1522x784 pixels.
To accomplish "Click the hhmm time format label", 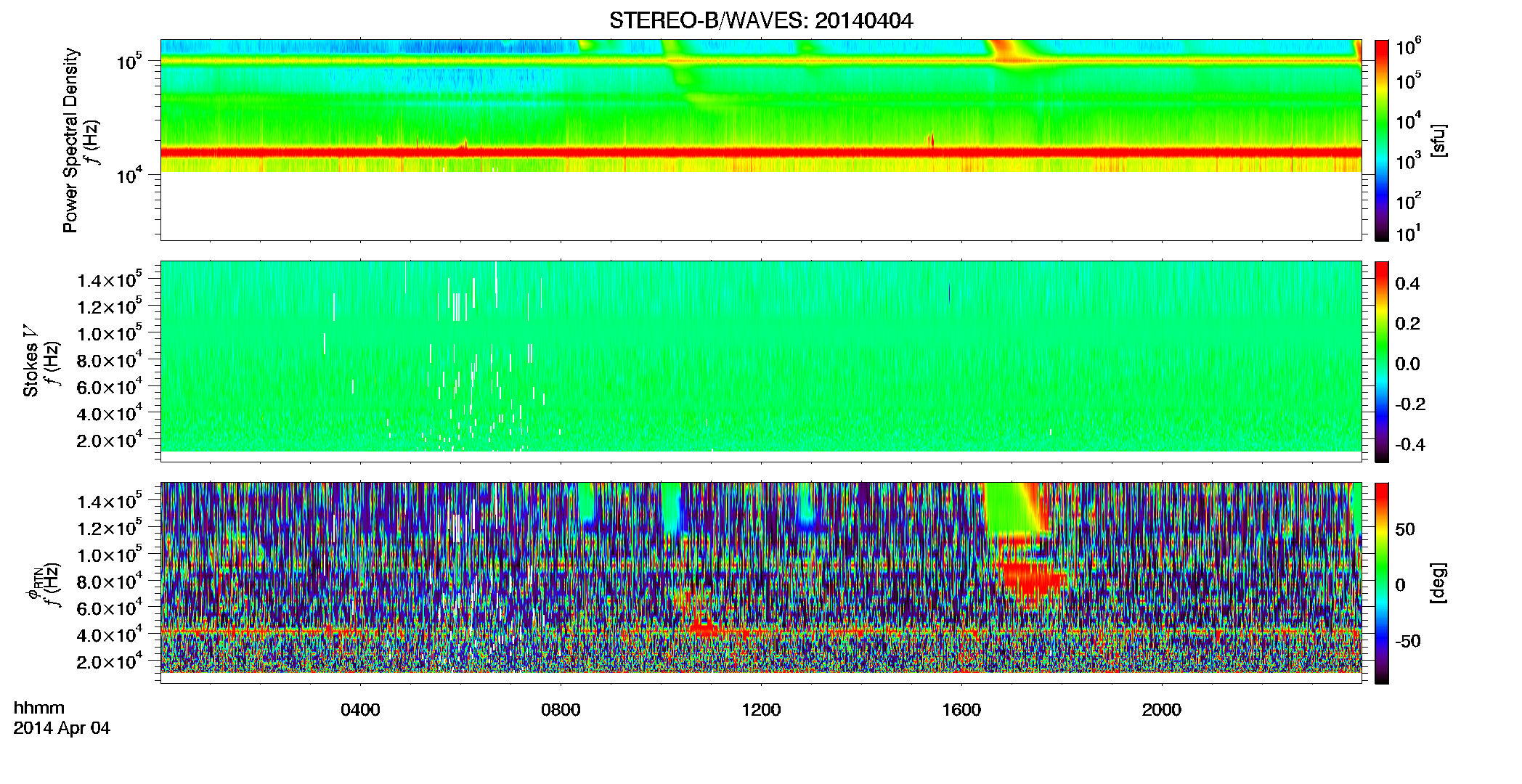I will coord(39,709).
